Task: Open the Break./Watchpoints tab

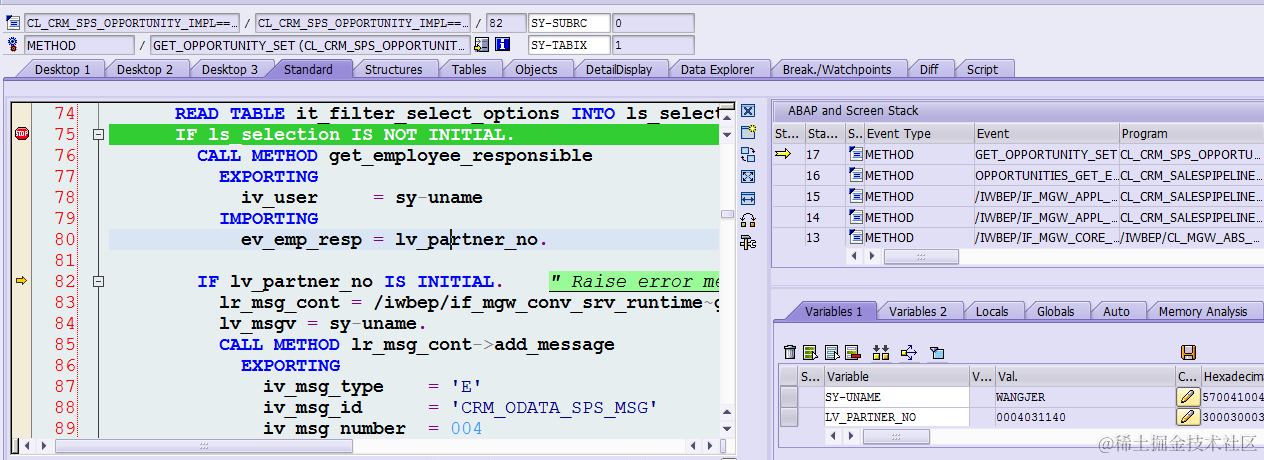Action: (836, 69)
